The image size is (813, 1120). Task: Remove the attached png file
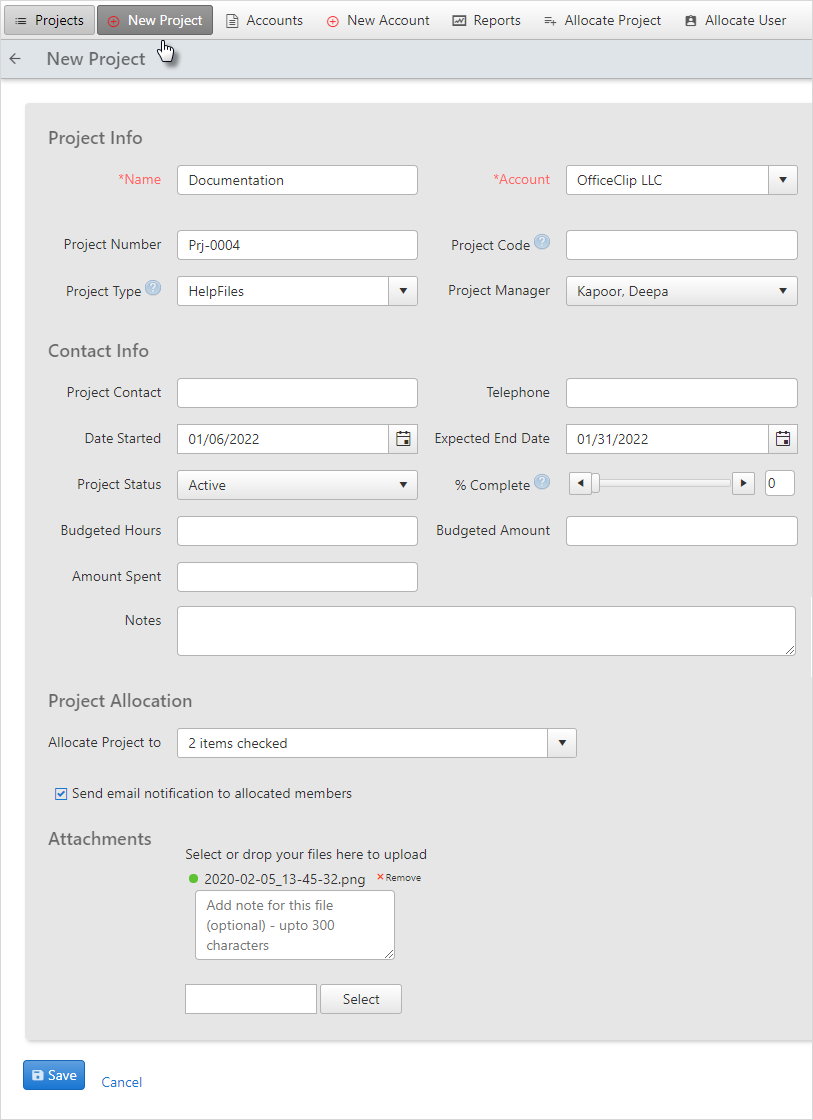click(399, 877)
